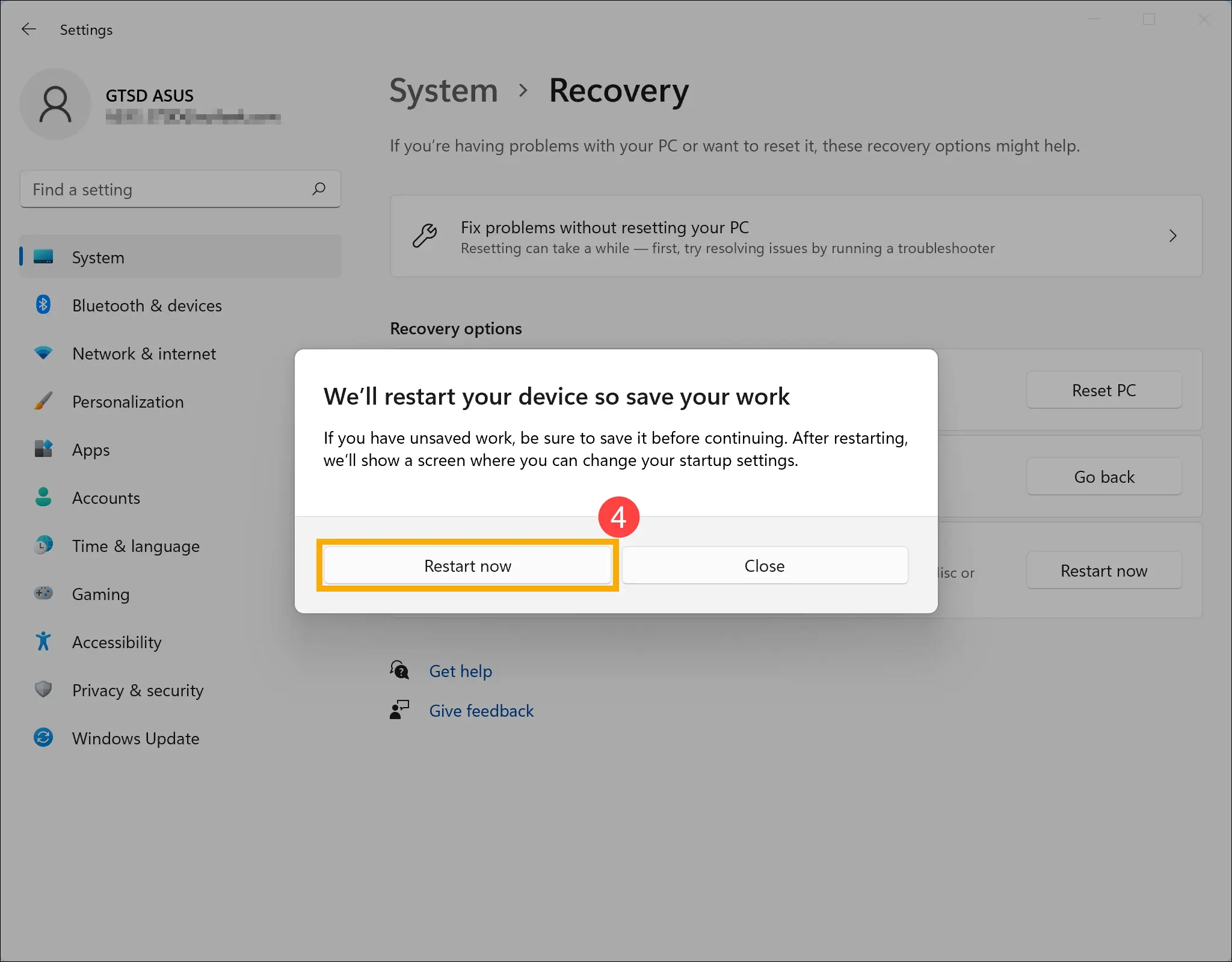
Task: Switch to the System settings section
Action: pyautogui.click(x=98, y=257)
